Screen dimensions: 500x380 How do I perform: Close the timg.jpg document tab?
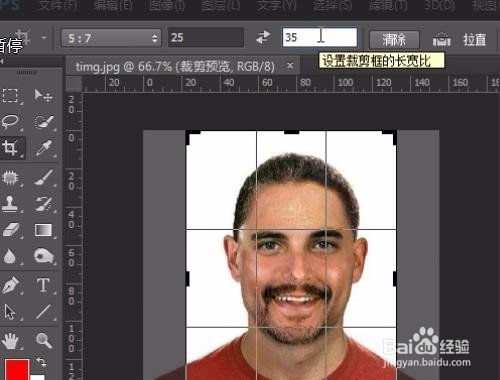tap(290, 66)
